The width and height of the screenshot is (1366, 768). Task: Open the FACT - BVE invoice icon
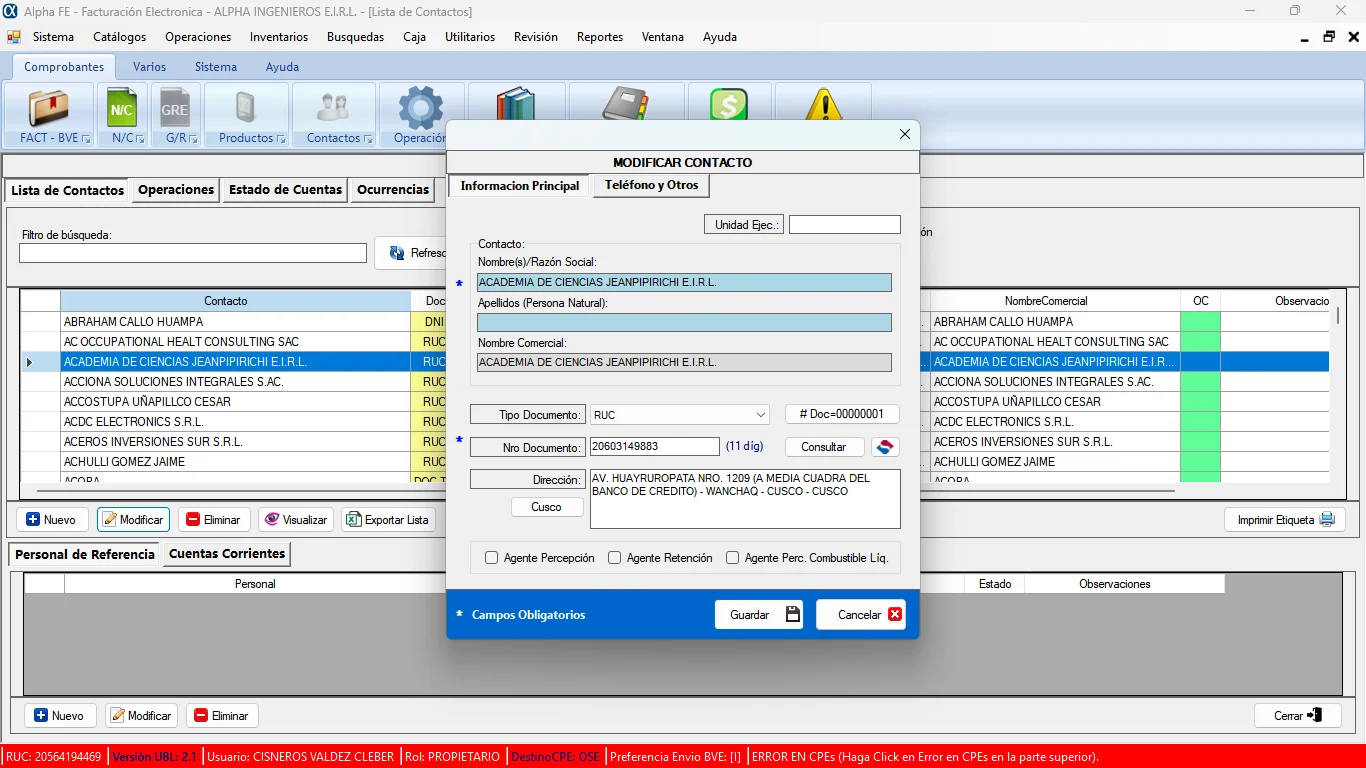click(x=48, y=107)
